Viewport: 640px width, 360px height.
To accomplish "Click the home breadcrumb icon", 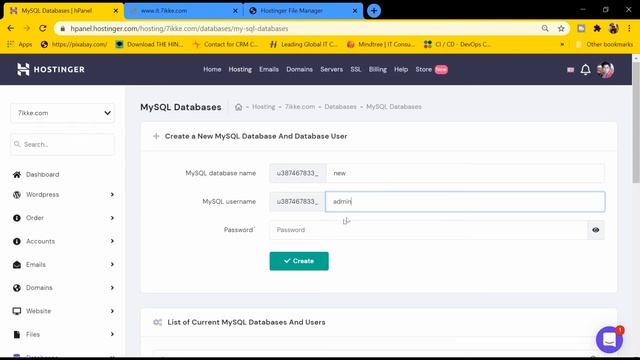I will coord(238,107).
